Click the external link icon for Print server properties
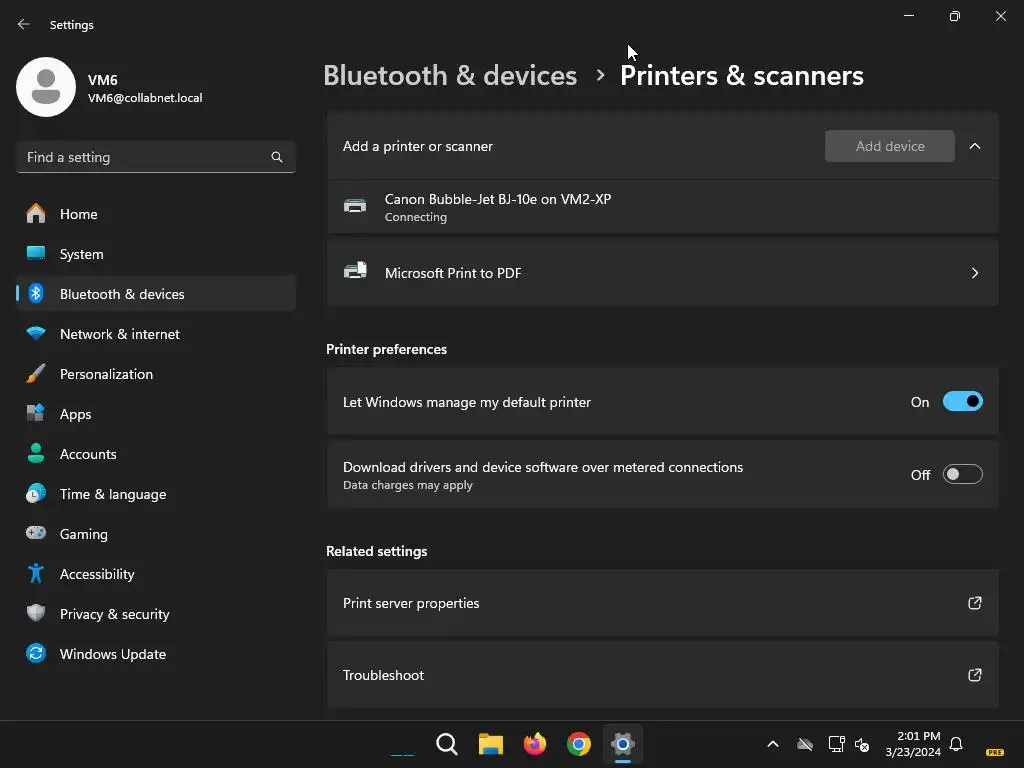The width and height of the screenshot is (1024, 768). (x=974, y=603)
